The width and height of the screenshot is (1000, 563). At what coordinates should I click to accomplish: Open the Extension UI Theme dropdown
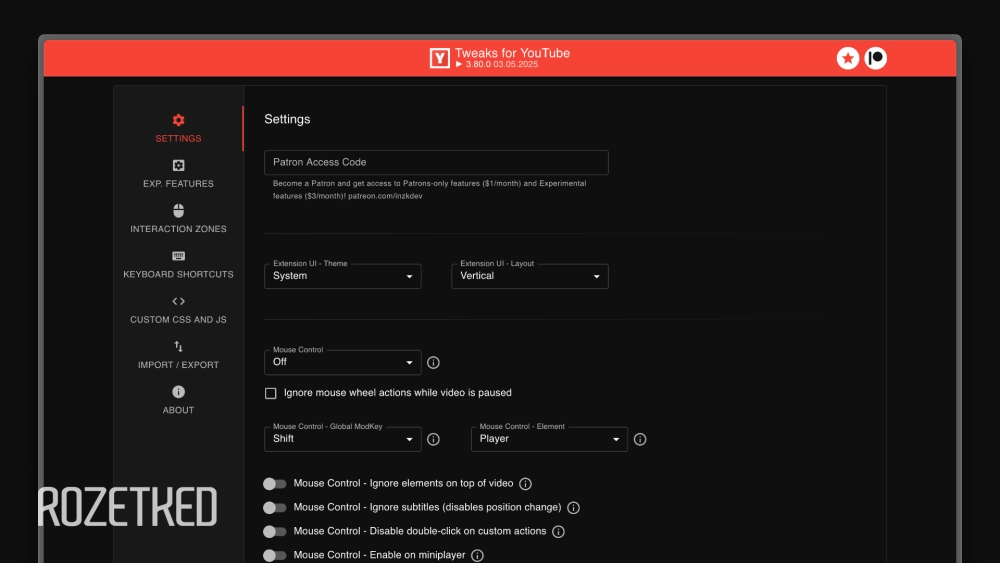(x=342, y=276)
